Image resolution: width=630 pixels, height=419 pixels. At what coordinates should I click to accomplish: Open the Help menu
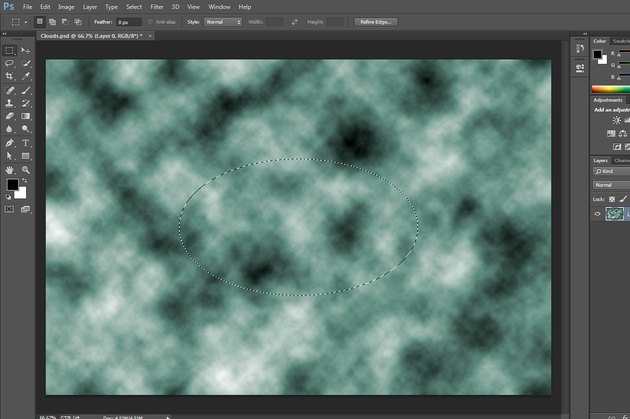pyautogui.click(x=245, y=7)
